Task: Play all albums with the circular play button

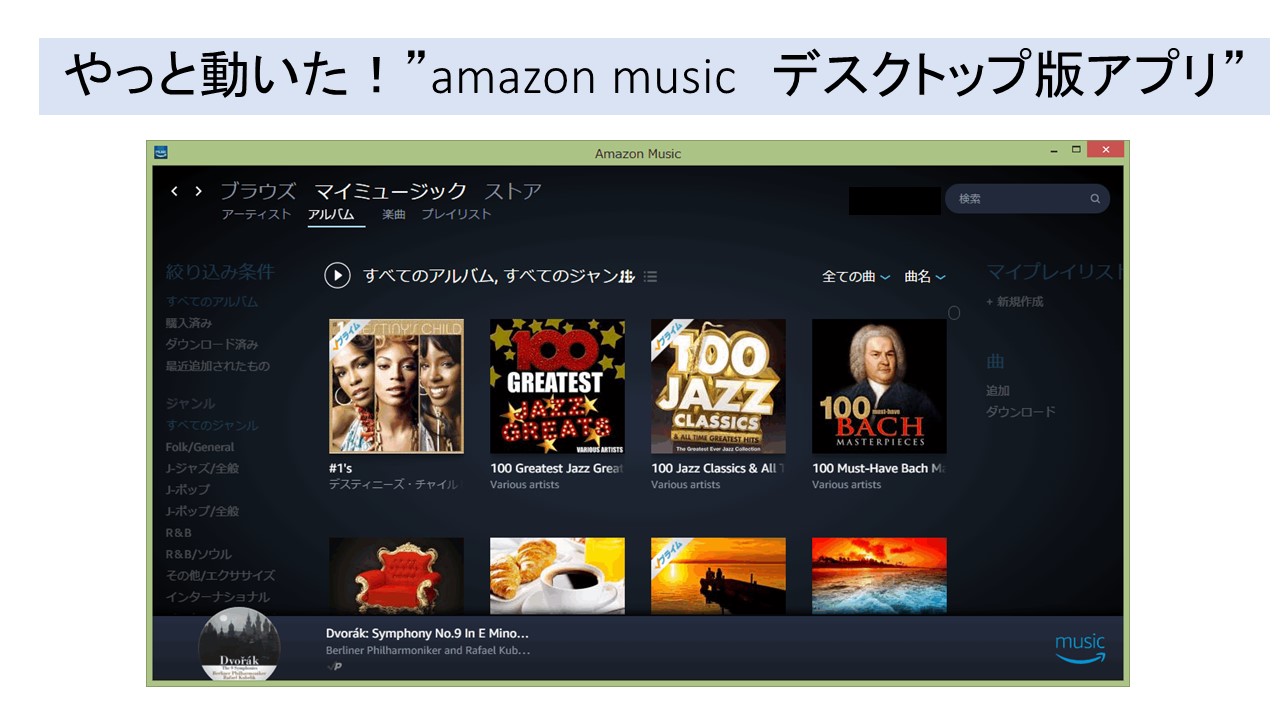Action: point(337,275)
